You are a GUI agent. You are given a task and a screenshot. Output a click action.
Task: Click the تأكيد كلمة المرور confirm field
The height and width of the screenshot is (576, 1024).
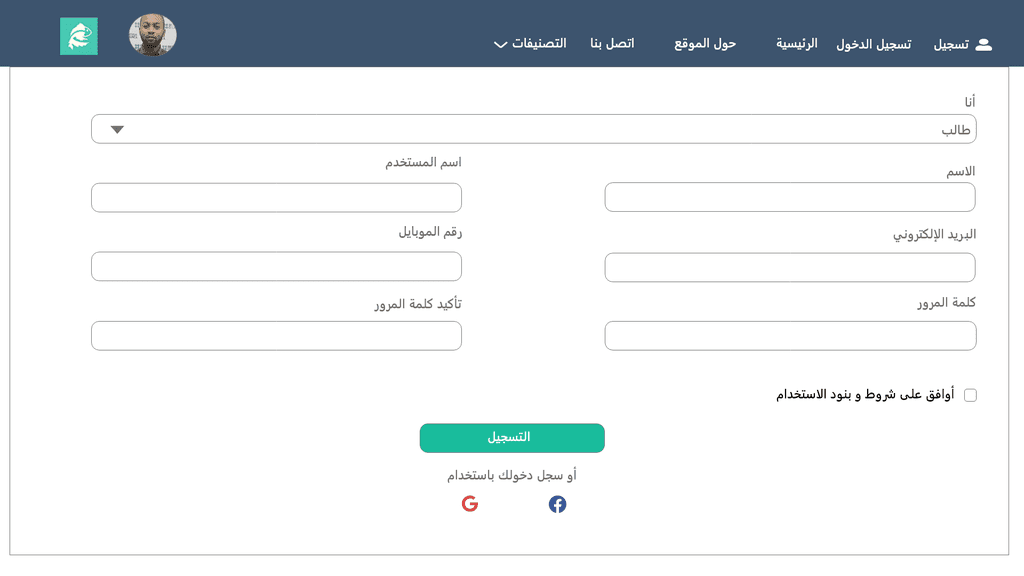pos(276,336)
